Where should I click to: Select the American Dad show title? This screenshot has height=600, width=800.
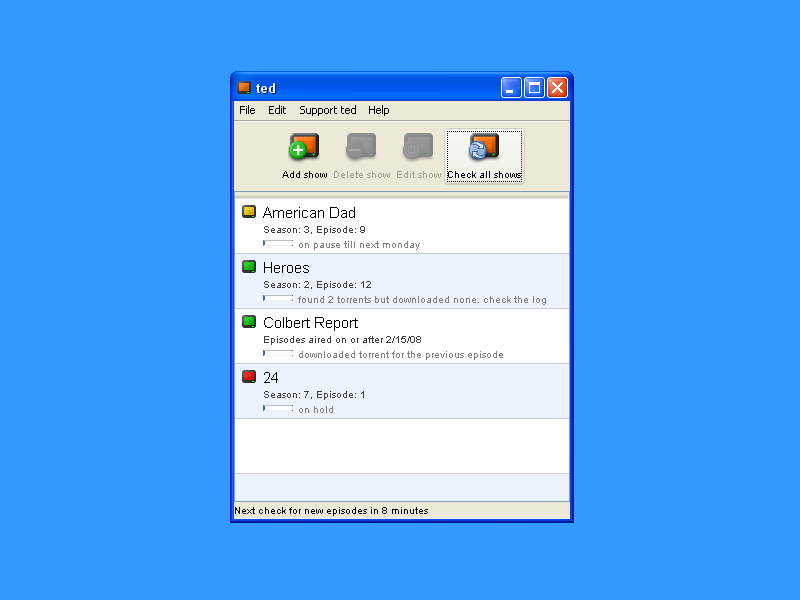point(309,213)
